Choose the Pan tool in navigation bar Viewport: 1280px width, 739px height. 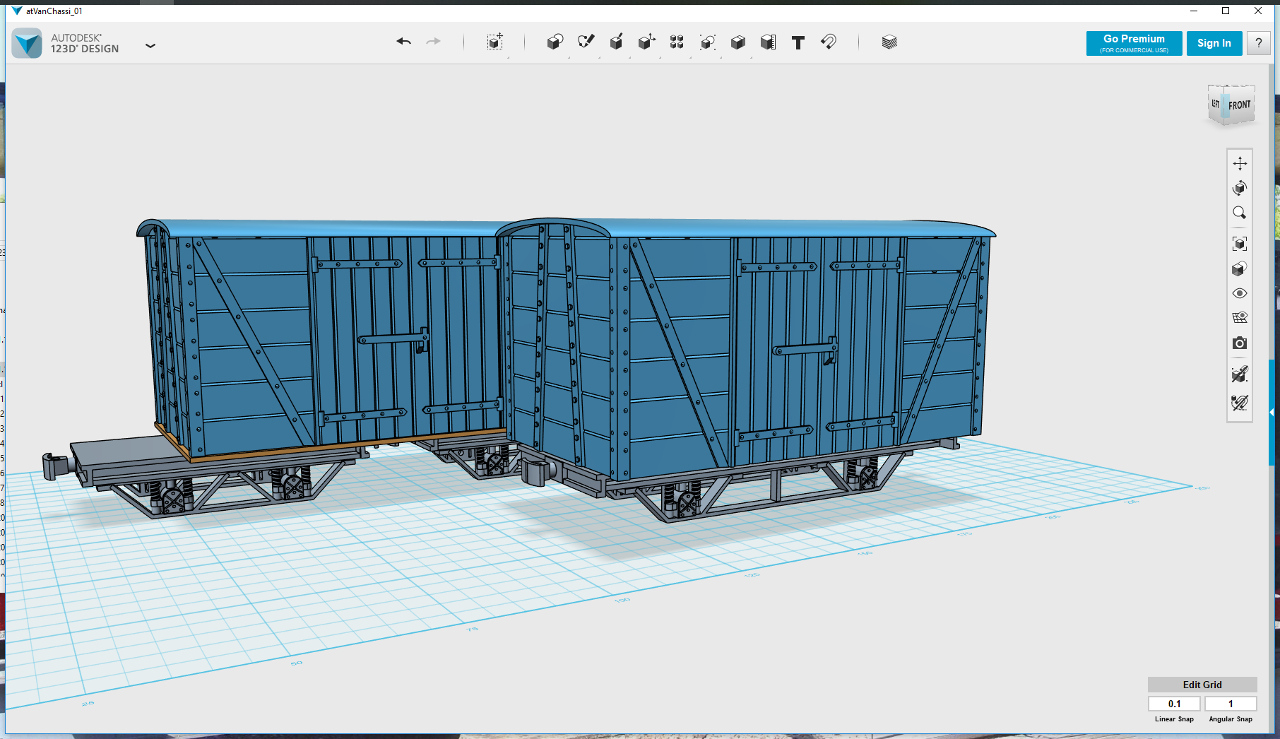point(1240,163)
